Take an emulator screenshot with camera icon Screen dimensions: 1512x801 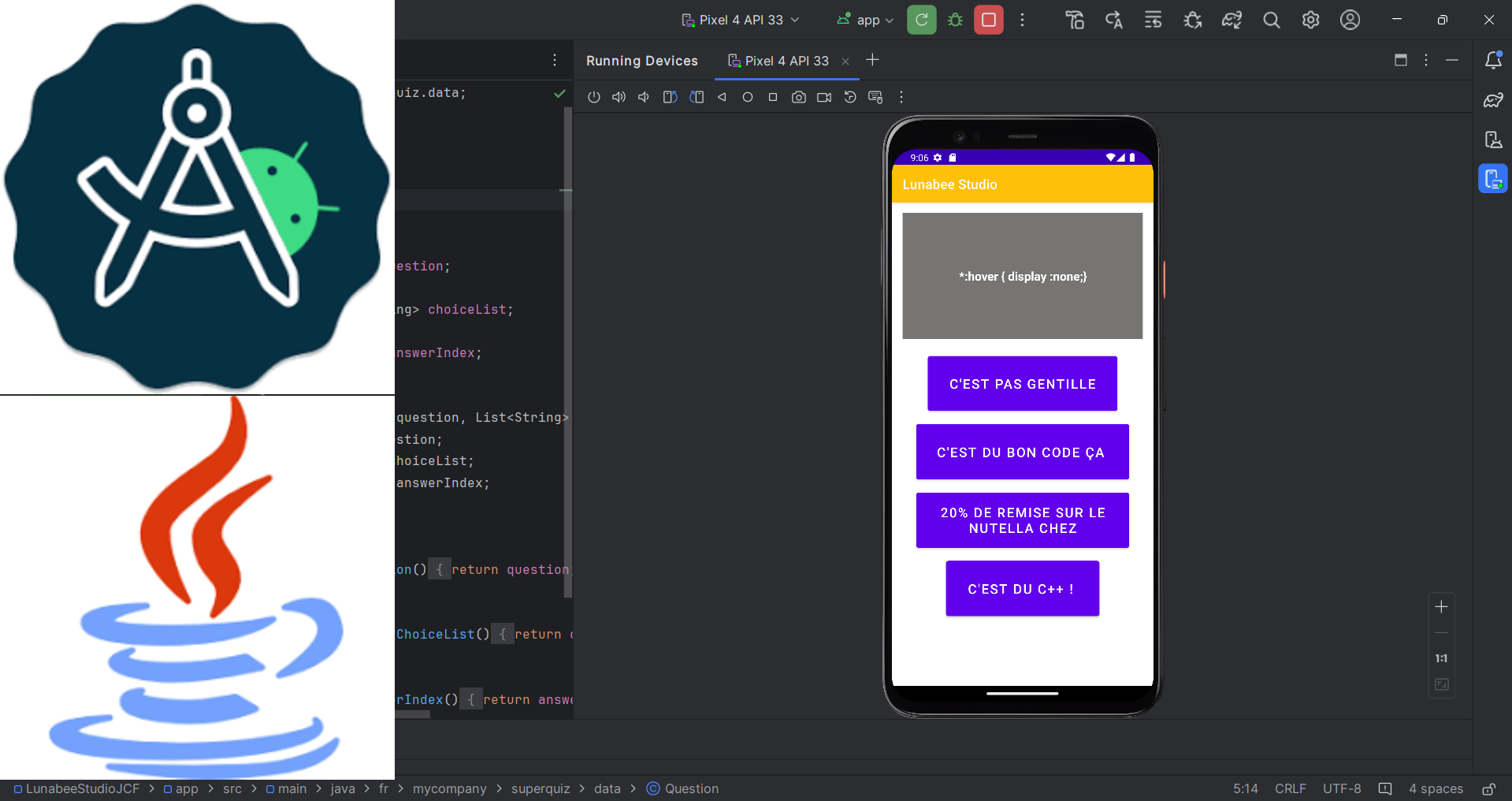click(798, 97)
